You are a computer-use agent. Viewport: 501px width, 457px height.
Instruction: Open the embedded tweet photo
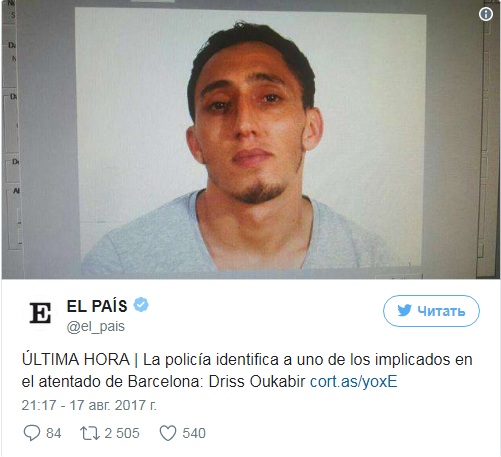tap(250, 139)
